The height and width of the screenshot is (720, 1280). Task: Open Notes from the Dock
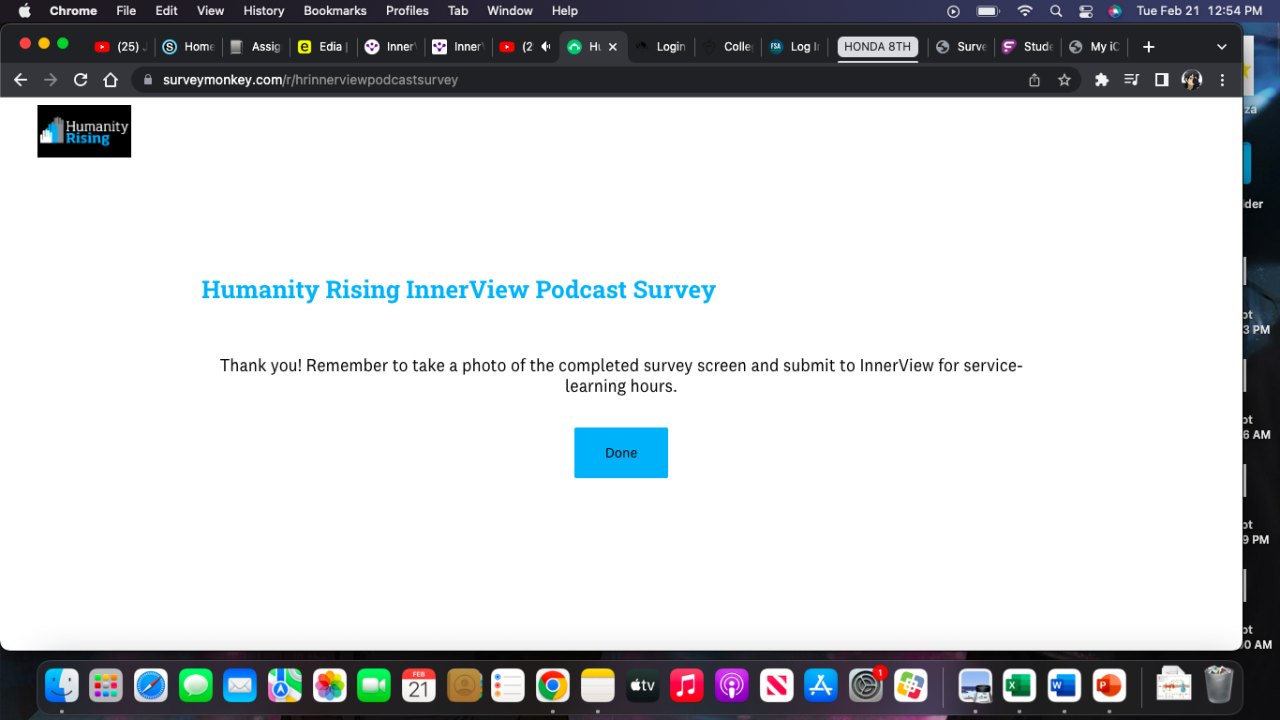(597, 685)
